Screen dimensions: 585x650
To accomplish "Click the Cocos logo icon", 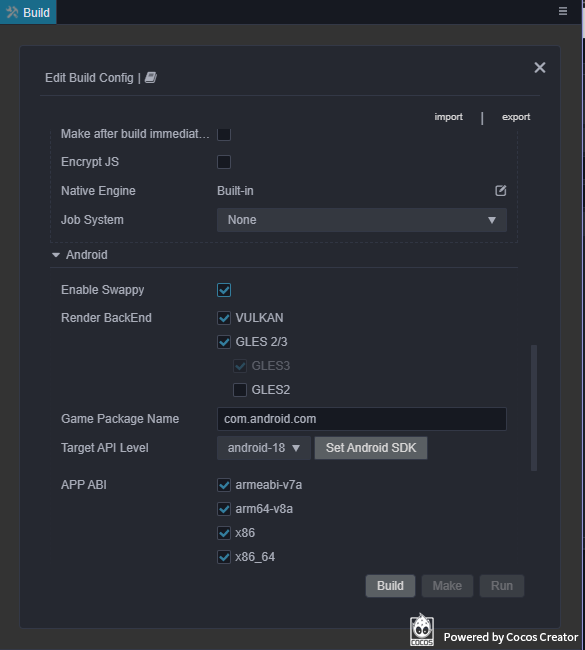I will coord(422,630).
